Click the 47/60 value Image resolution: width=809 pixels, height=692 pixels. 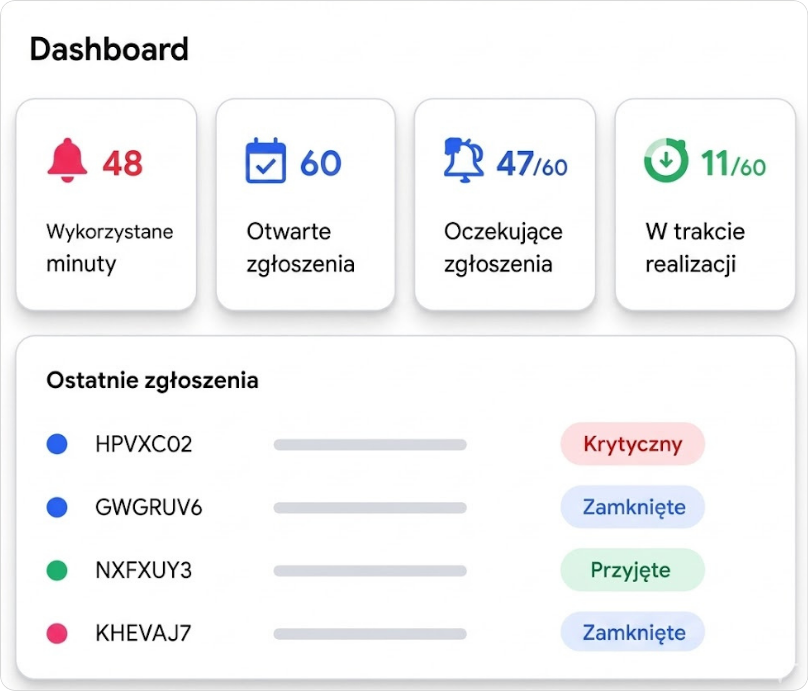pos(532,164)
